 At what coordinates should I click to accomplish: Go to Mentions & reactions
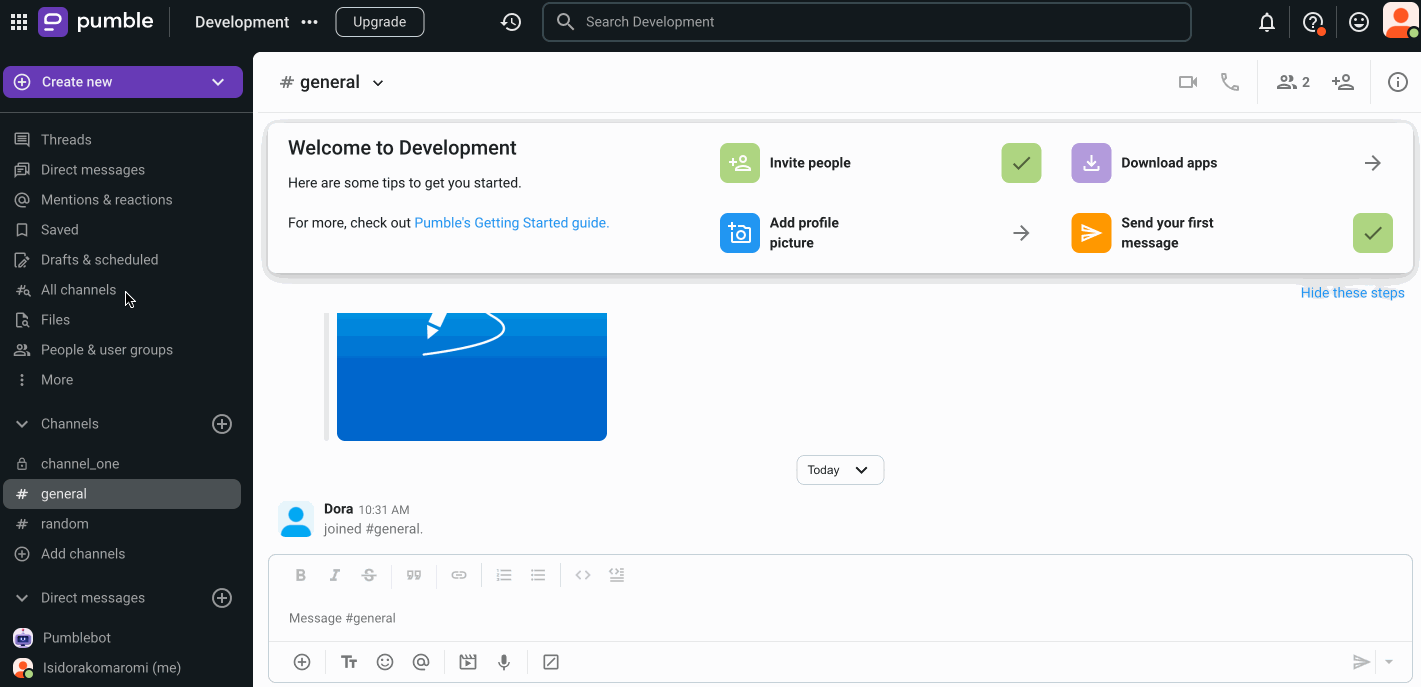tap(106, 200)
